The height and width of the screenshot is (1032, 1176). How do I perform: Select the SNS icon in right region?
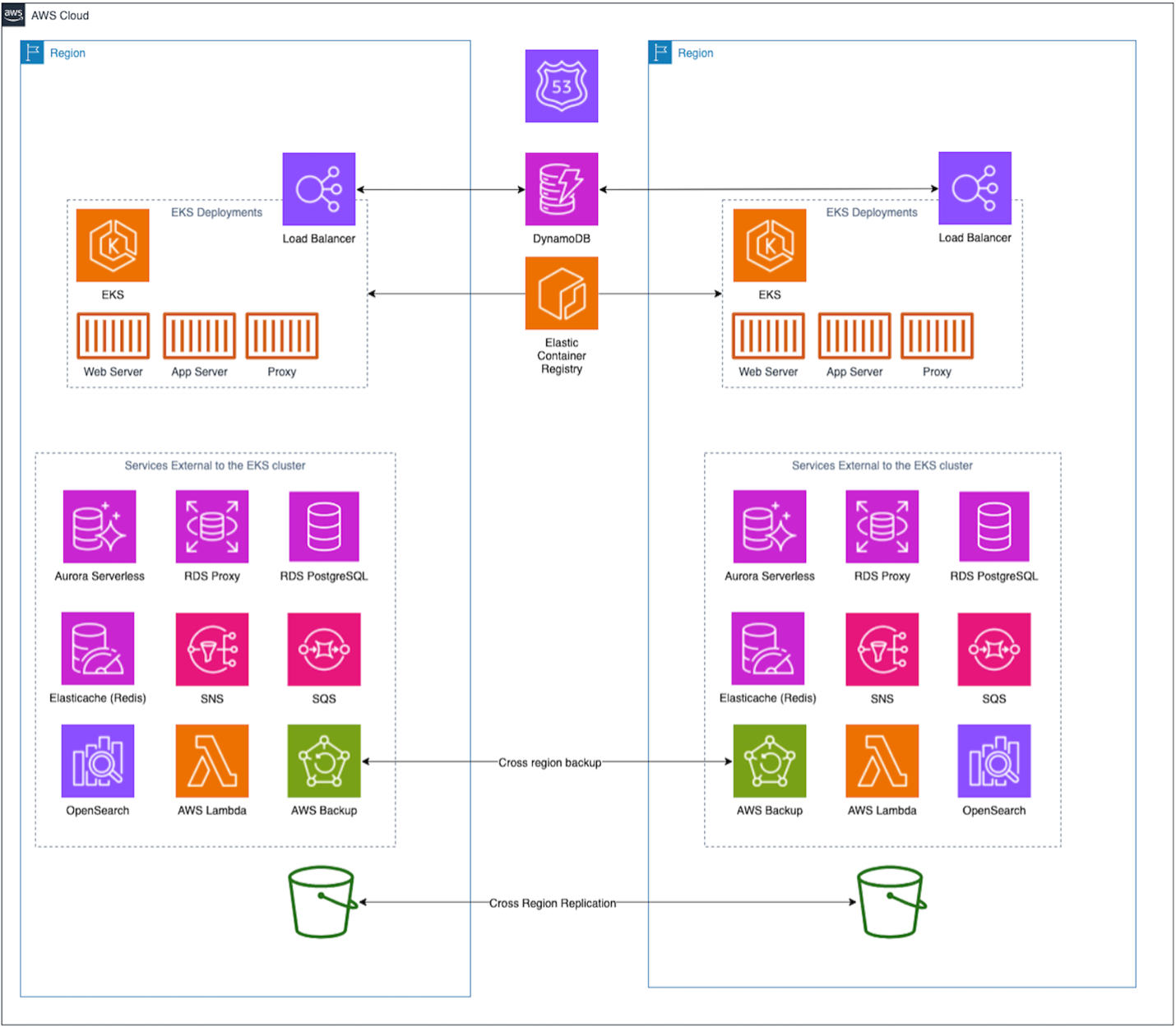pyautogui.click(x=881, y=649)
